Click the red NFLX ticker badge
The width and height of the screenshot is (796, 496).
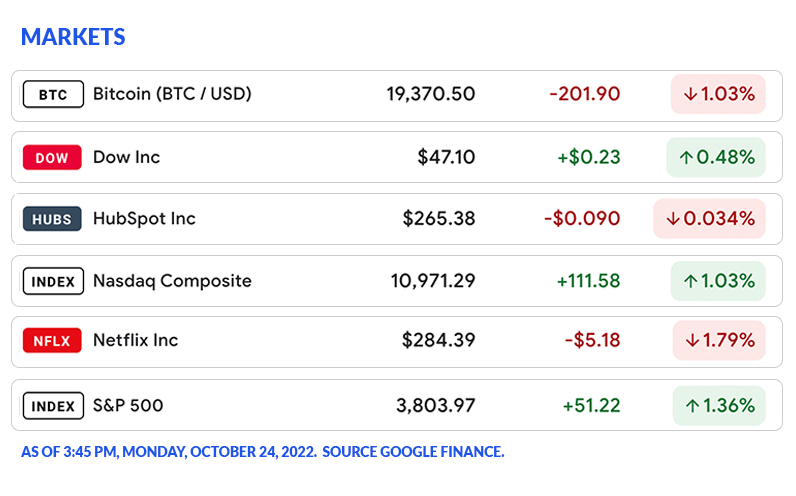tap(53, 341)
